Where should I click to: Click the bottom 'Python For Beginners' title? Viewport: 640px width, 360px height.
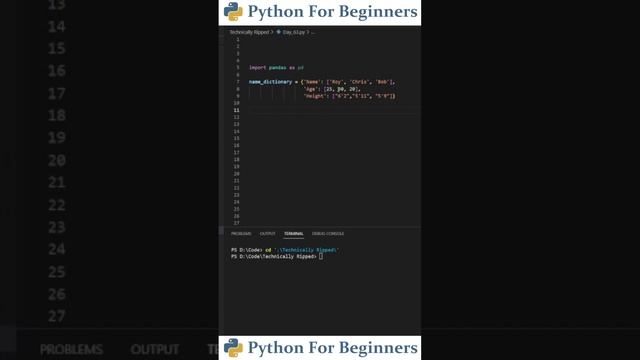click(333, 348)
